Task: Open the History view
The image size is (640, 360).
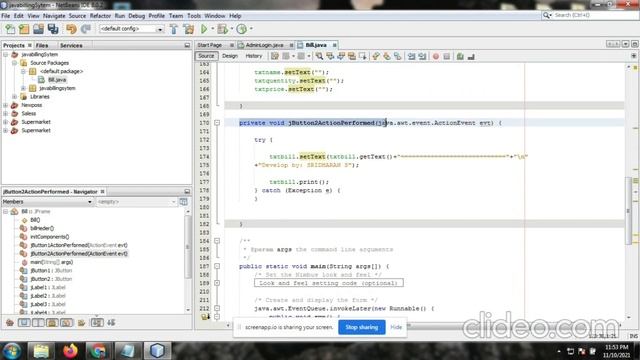Action: [x=253, y=56]
